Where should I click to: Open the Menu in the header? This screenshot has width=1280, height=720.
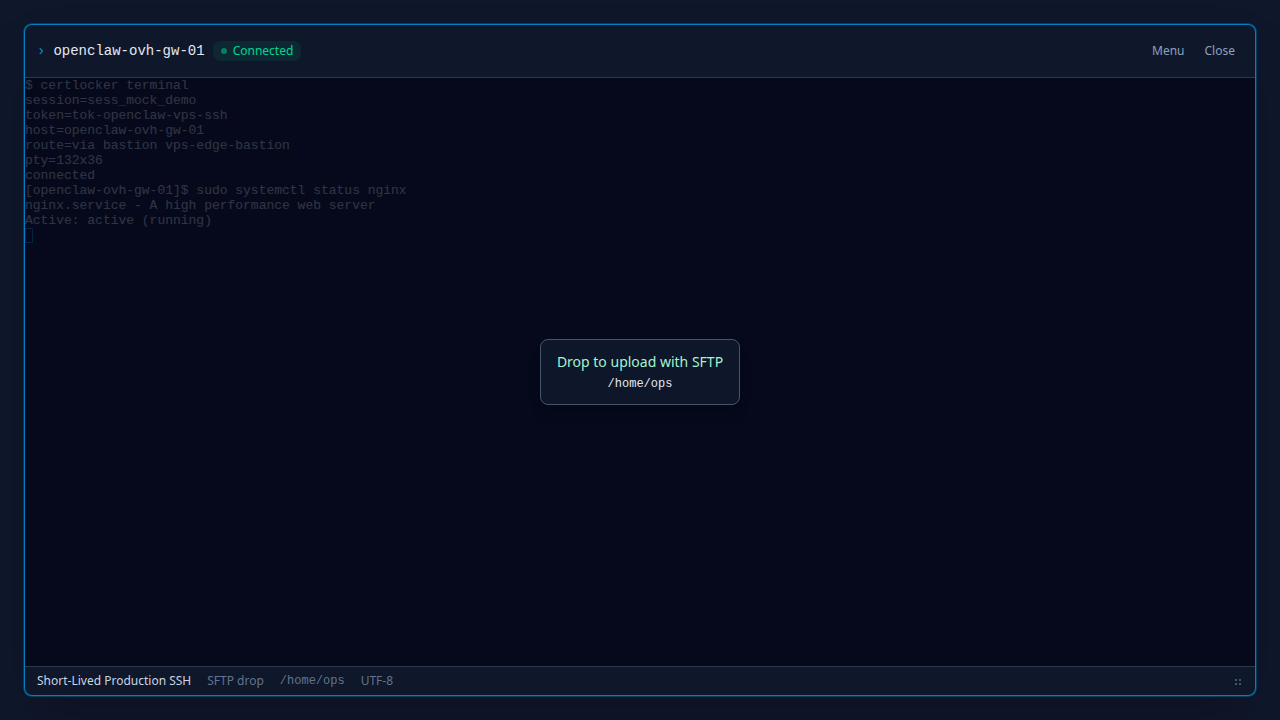pyautogui.click(x=1167, y=51)
